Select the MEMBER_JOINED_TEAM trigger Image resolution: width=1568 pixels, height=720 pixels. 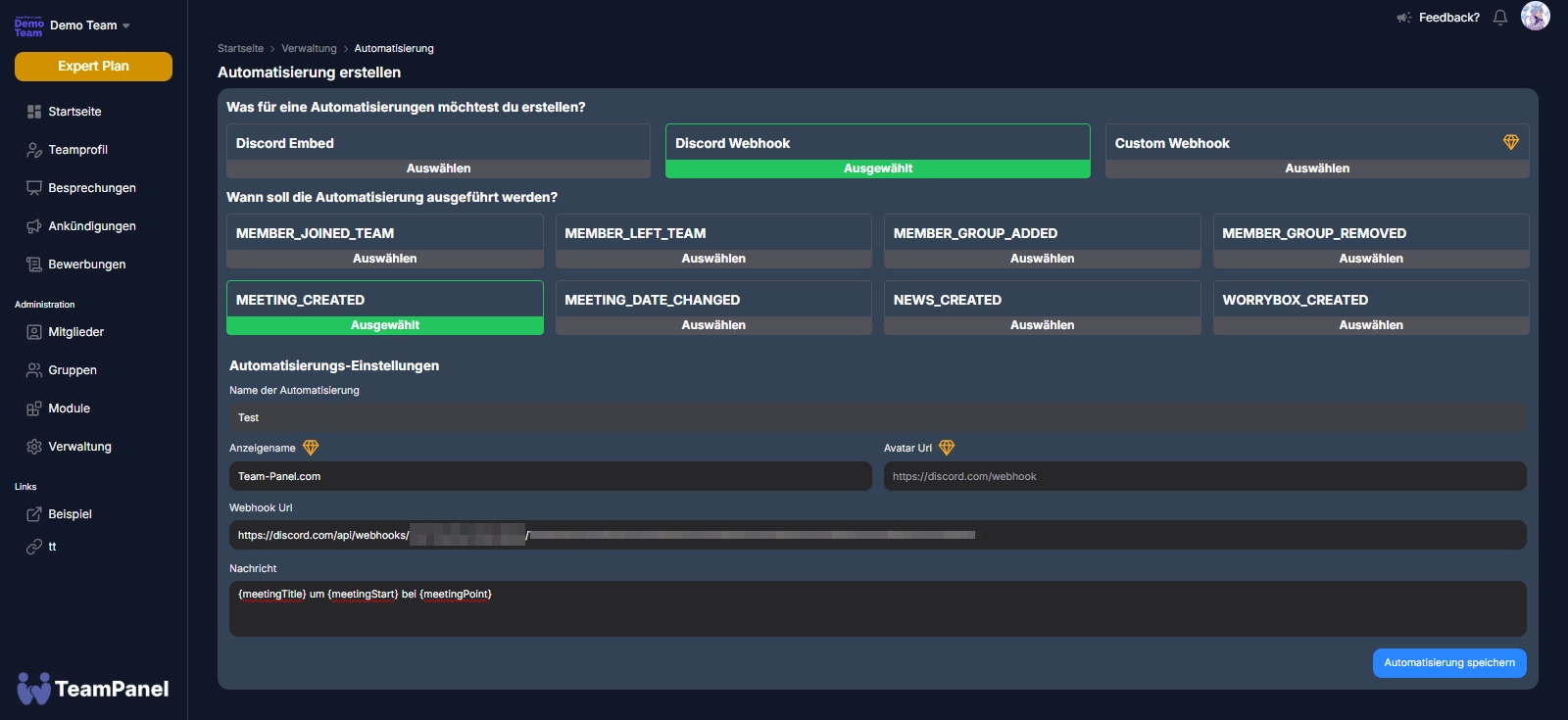pyautogui.click(x=384, y=259)
